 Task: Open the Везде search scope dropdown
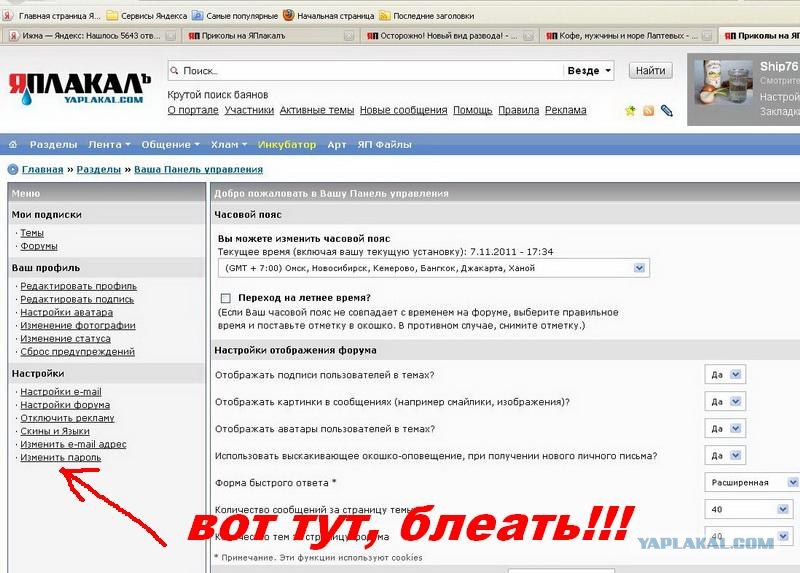[589, 70]
